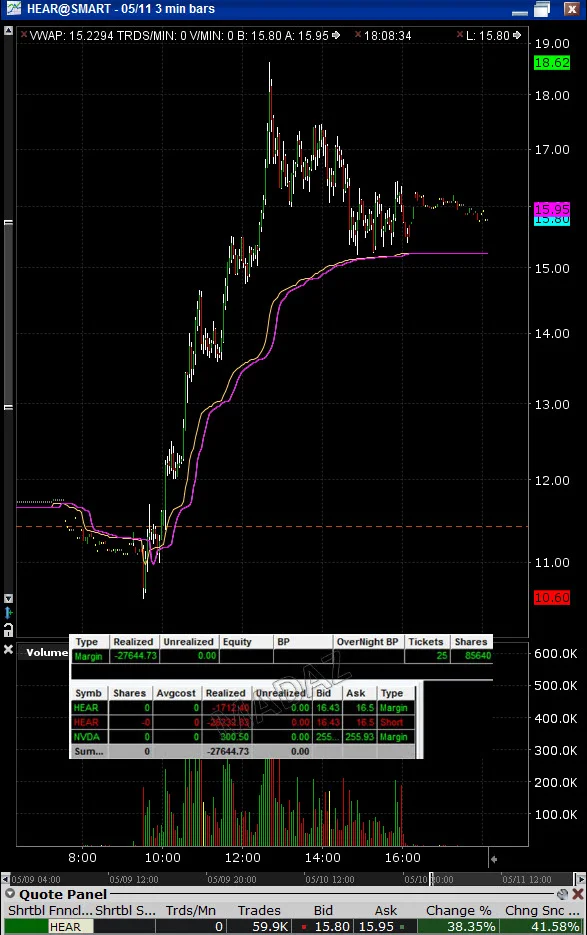Viewport: 587px width, 935px height.
Task: Restore the HEAR@SMART chart window size
Action: (x=542, y=9)
